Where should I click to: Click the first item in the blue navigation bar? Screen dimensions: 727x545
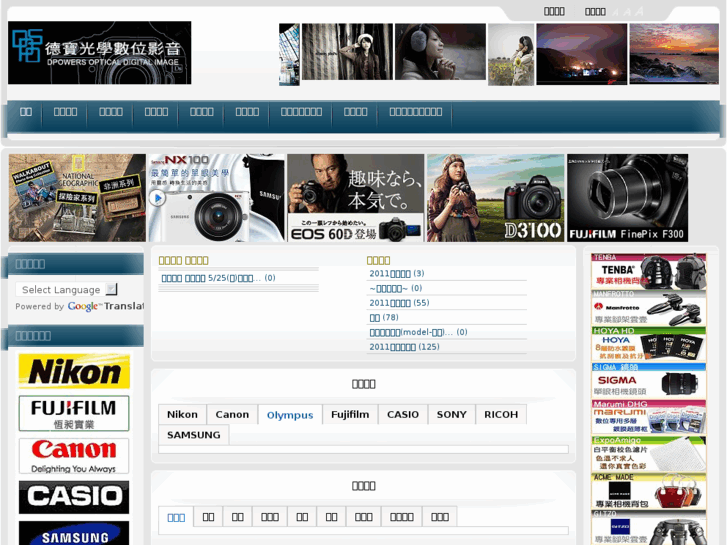coord(26,112)
